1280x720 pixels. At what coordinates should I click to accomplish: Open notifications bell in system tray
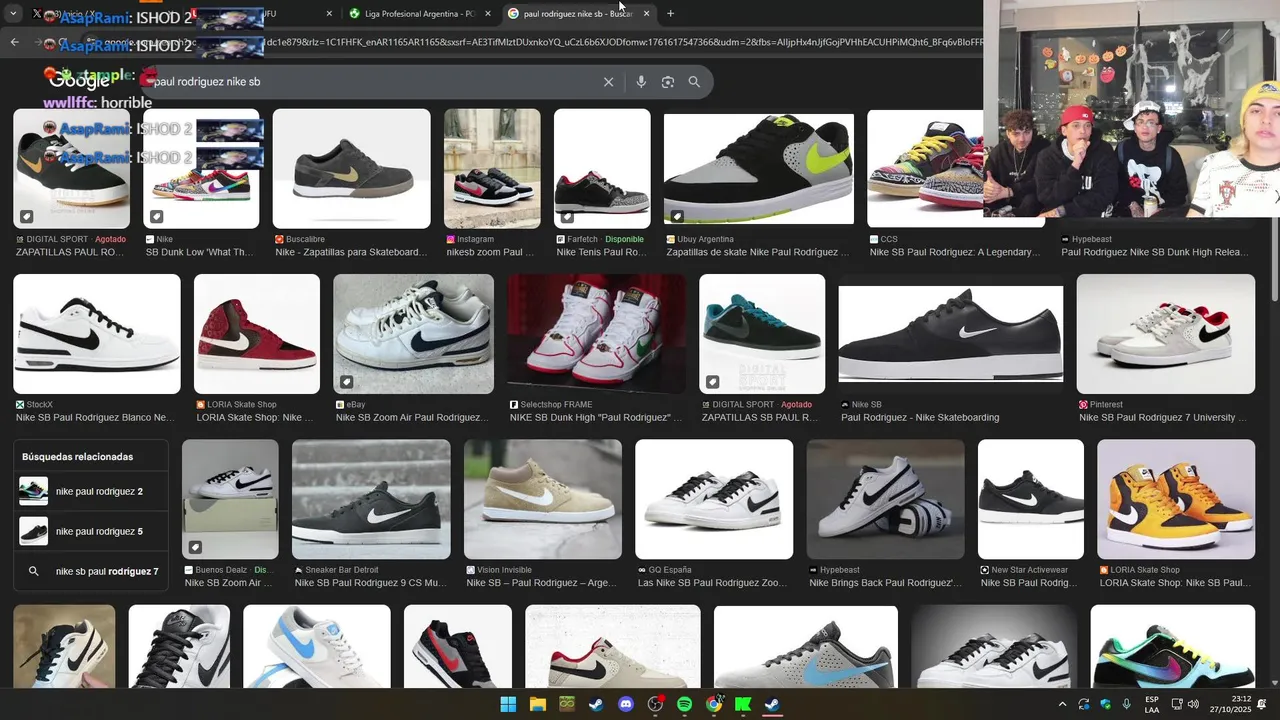(x=1262, y=704)
